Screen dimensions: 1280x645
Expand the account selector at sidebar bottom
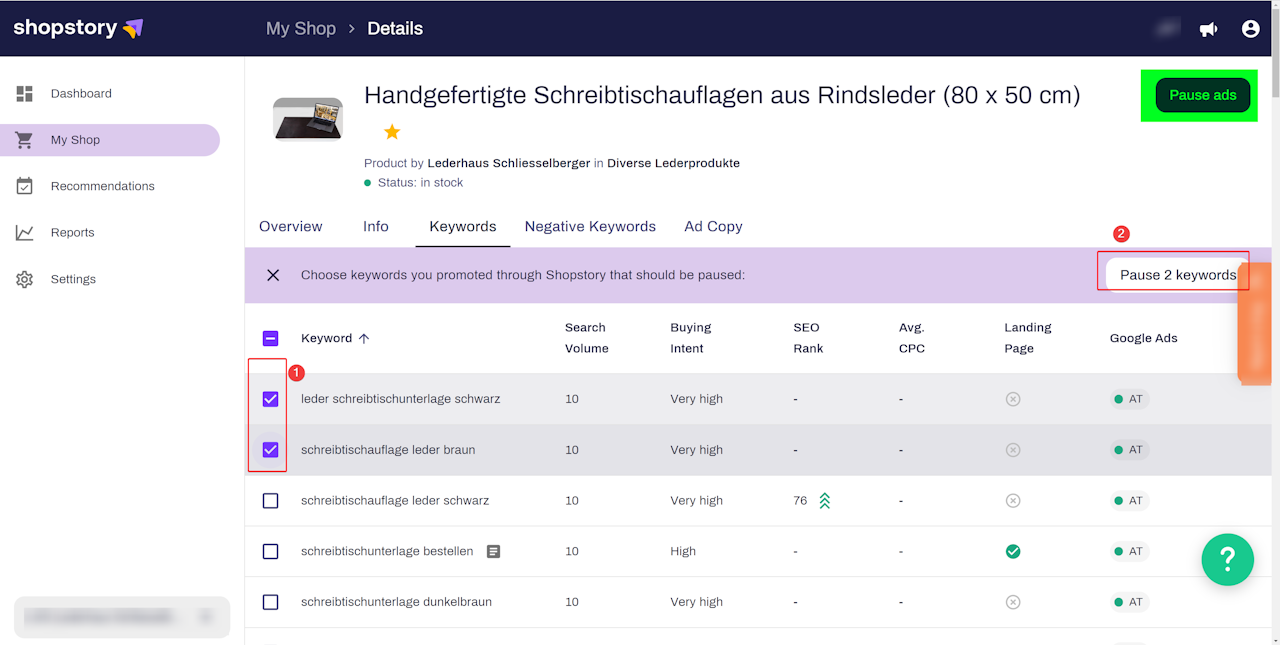[205, 617]
